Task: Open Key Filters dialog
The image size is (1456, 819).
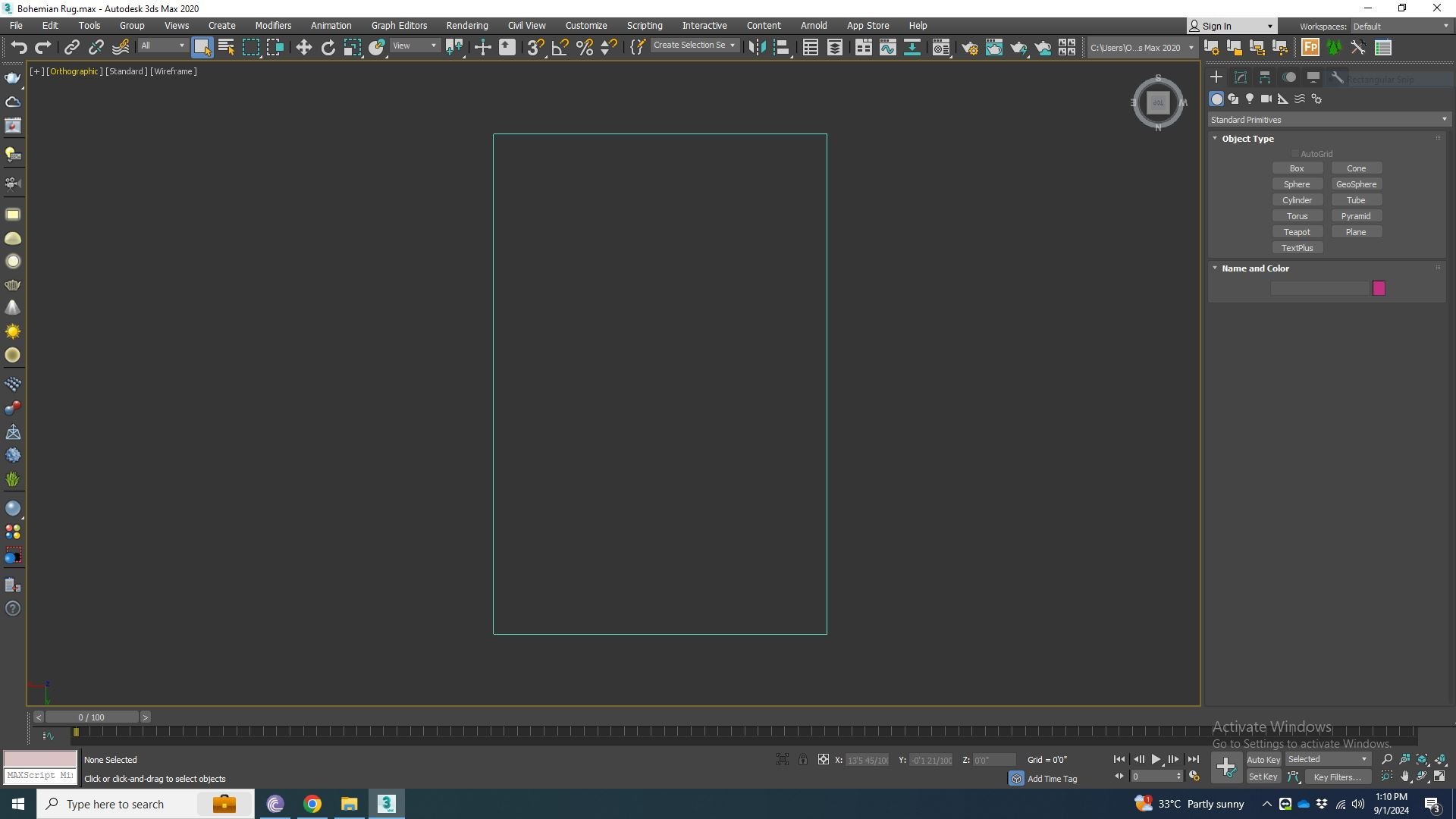Action: (x=1338, y=777)
